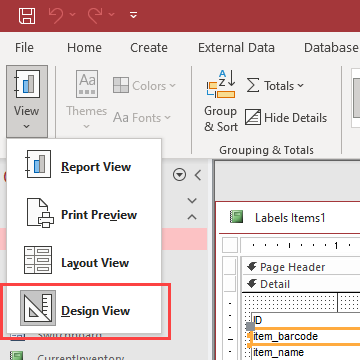Collapse the View dropdown arrow
The width and height of the screenshot is (360, 360).
coord(27,126)
